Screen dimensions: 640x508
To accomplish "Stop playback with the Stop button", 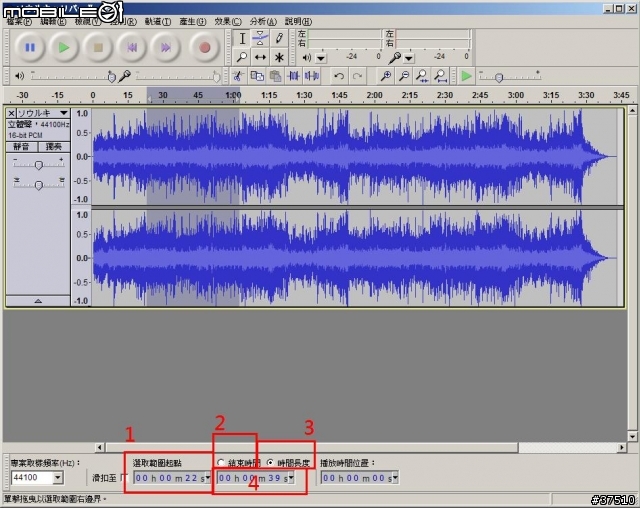I will 98,48.
